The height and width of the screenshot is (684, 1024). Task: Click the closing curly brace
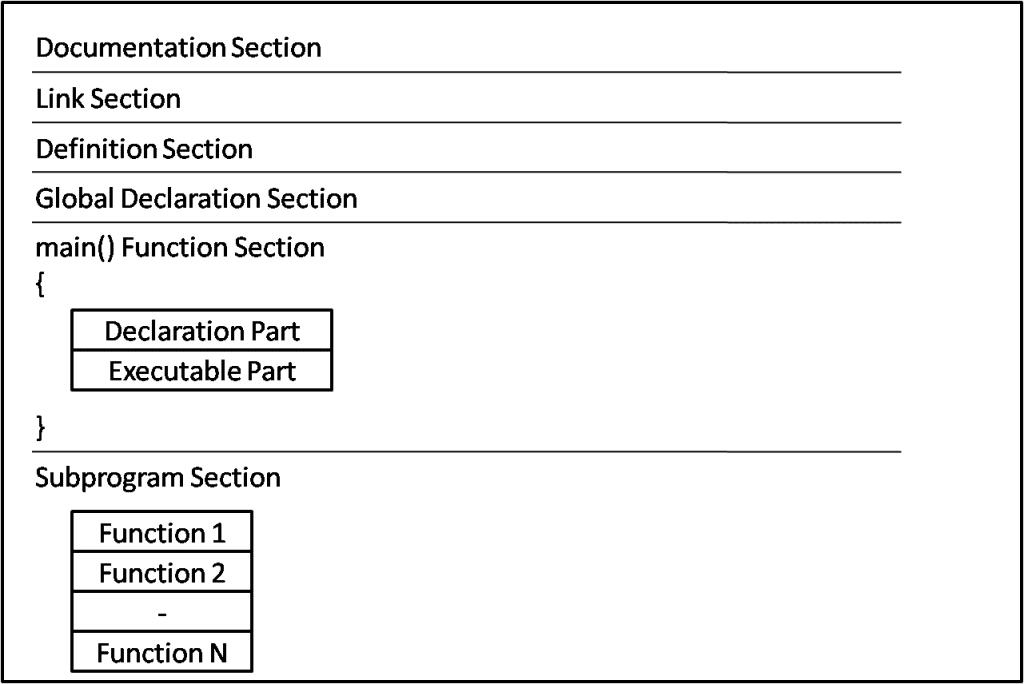pos(40,428)
